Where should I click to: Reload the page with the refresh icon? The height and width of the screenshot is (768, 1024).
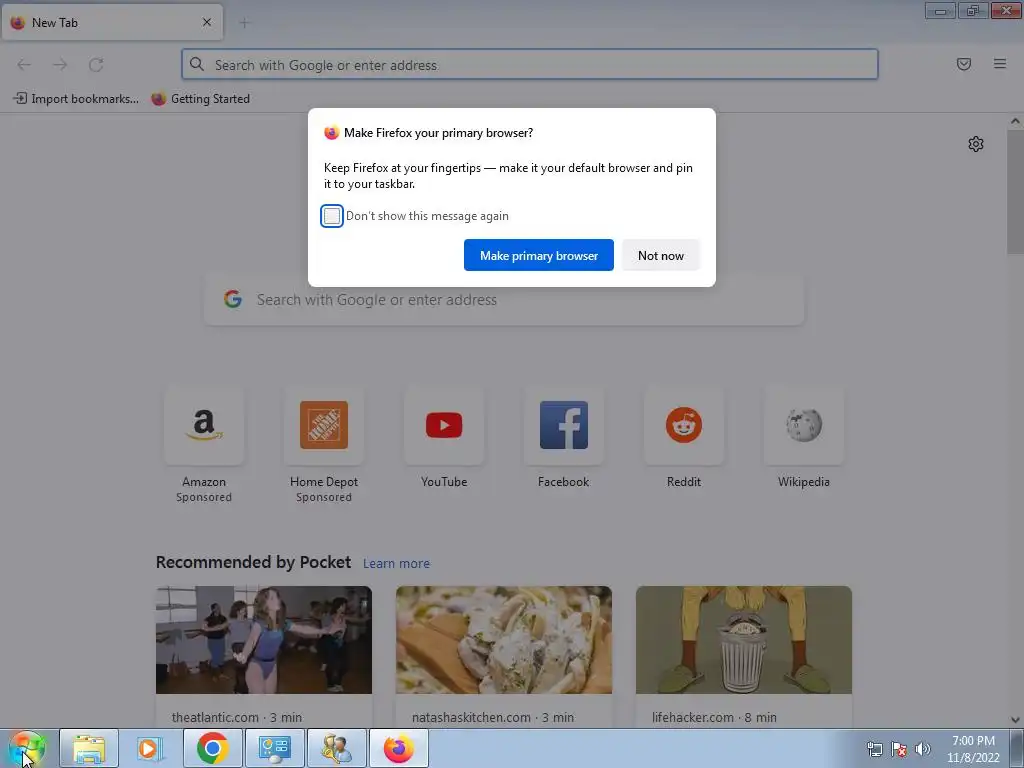click(96, 65)
